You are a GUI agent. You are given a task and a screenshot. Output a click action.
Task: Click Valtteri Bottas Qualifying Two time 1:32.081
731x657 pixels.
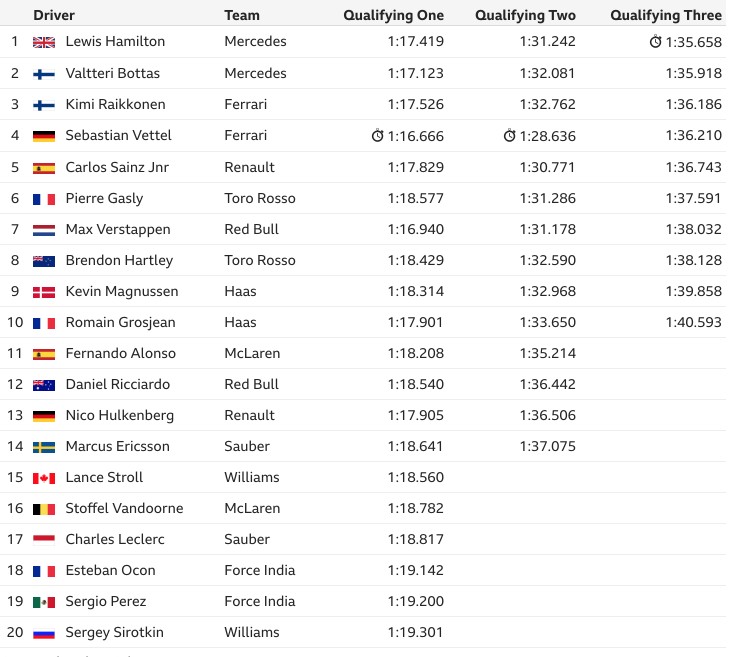point(547,73)
